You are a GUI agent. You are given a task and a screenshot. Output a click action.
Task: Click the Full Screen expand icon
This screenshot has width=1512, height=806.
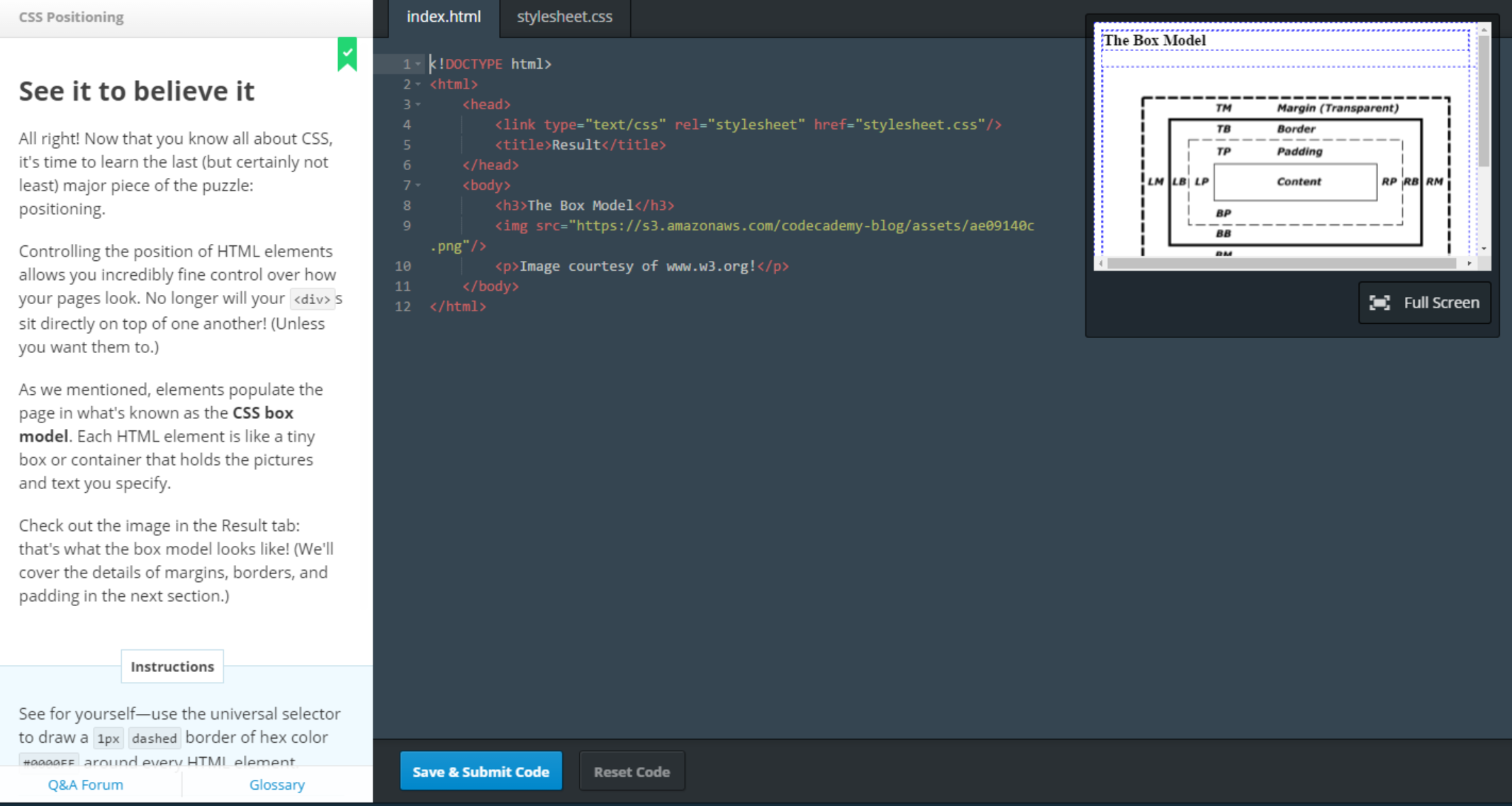tap(1379, 303)
